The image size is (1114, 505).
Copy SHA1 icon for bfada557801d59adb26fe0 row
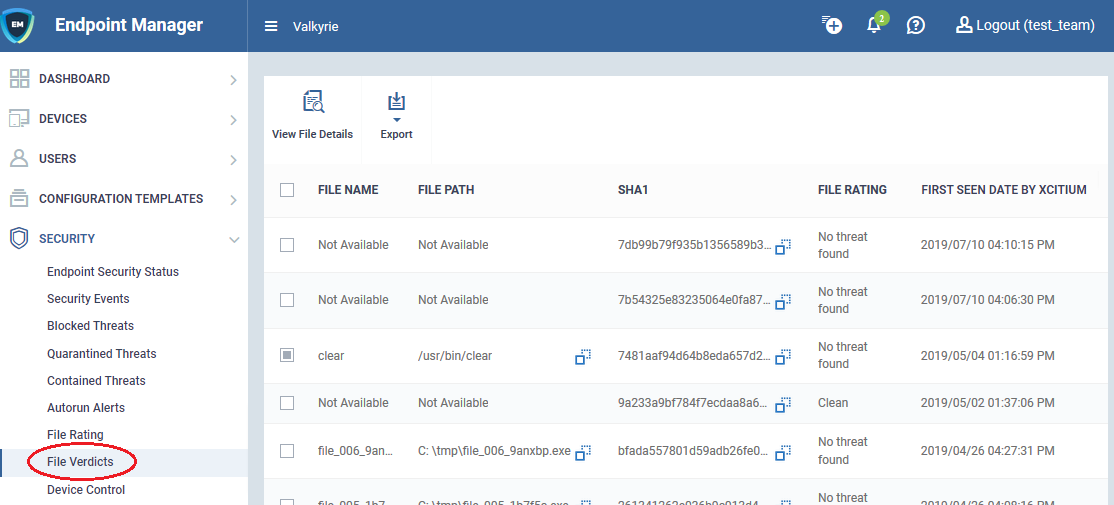[782, 452]
